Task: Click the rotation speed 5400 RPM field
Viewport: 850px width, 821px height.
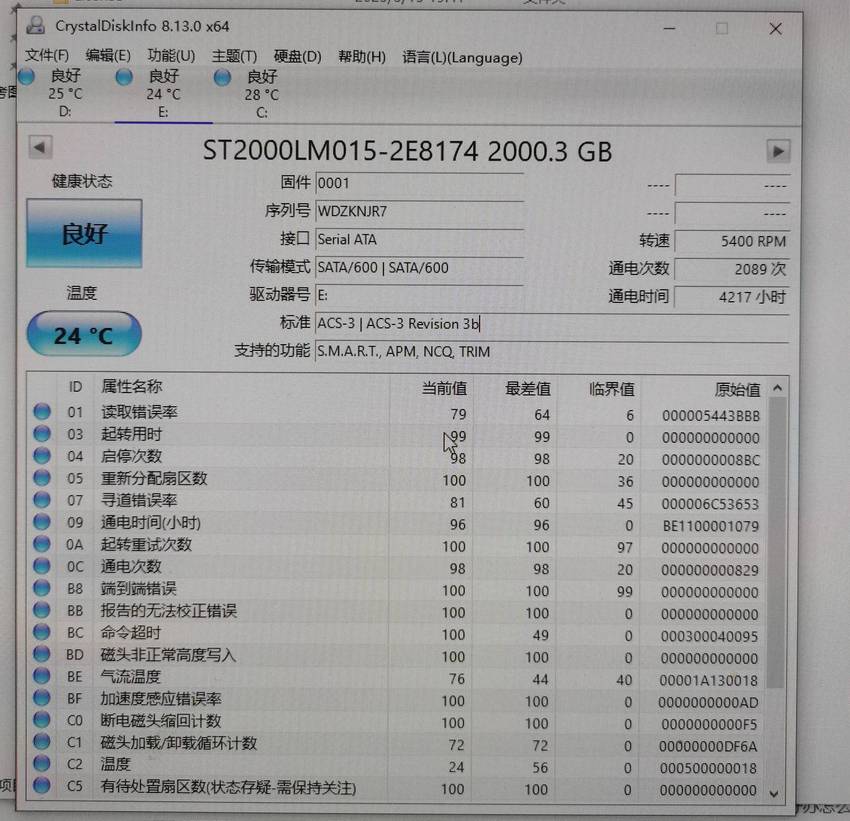Action: pyautogui.click(x=732, y=241)
